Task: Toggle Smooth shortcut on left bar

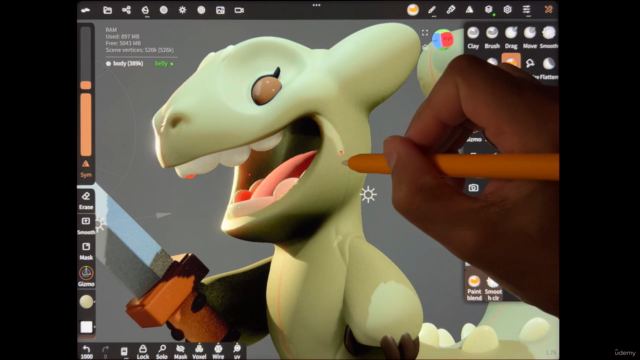Action: [86, 226]
